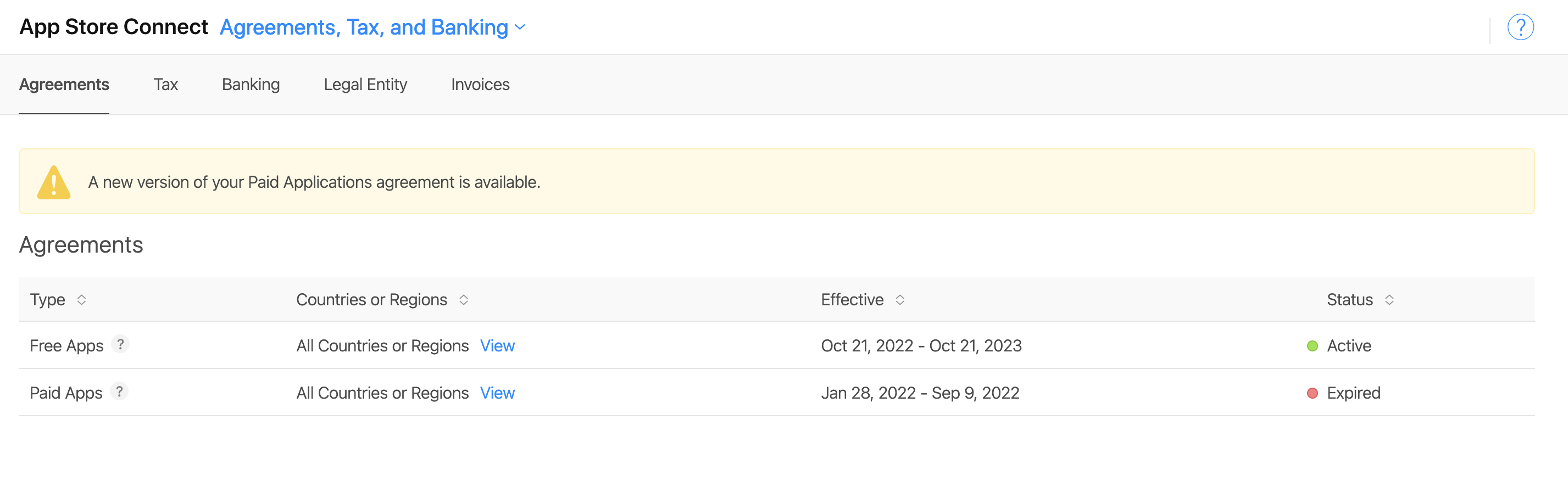View countries for Free Apps agreement
Viewport: 1568px width, 492px height.
pos(497,345)
